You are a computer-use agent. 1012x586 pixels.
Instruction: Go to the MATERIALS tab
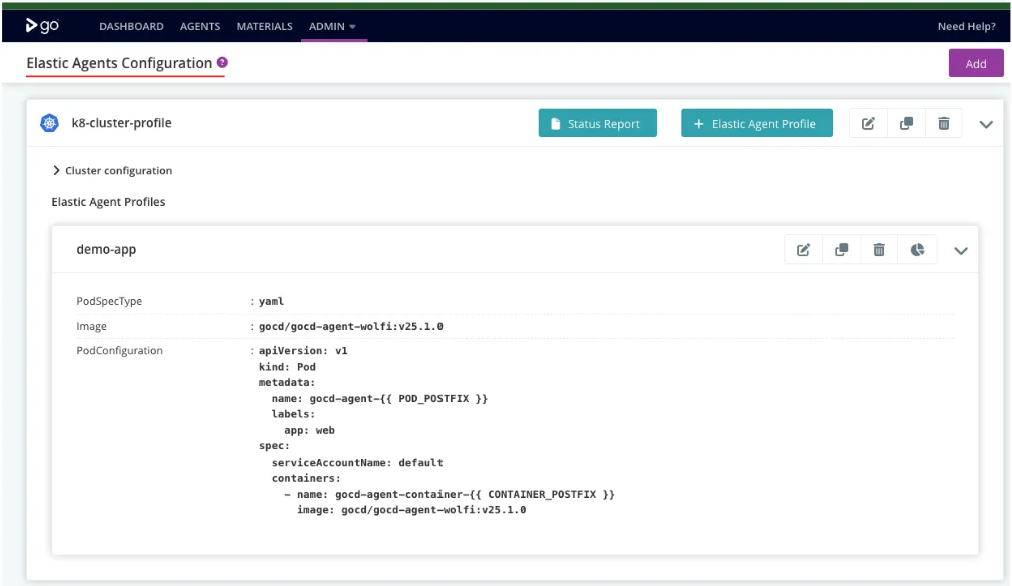[x=265, y=26]
